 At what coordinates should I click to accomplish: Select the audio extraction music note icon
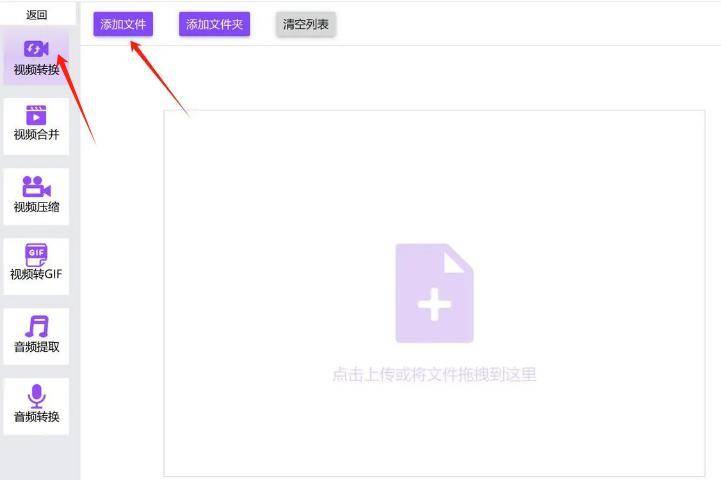pyautogui.click(x=36, y=327)
